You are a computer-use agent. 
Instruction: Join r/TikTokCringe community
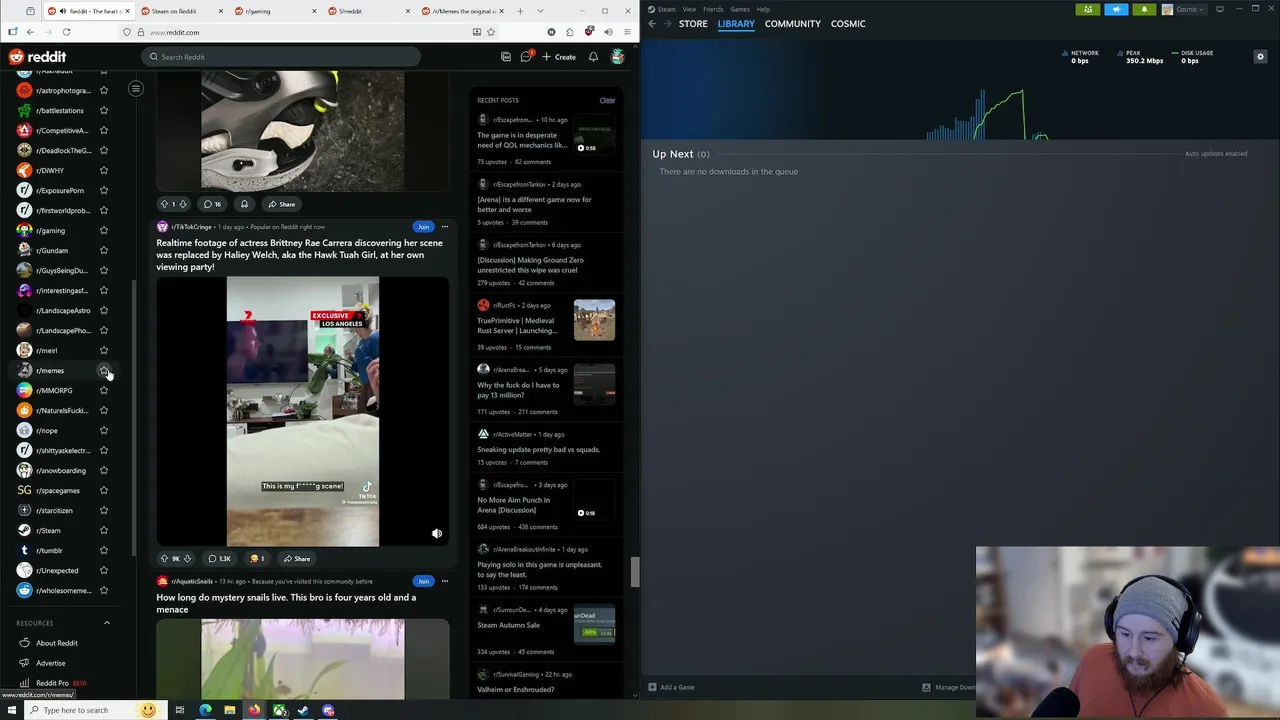coord(423,227)
